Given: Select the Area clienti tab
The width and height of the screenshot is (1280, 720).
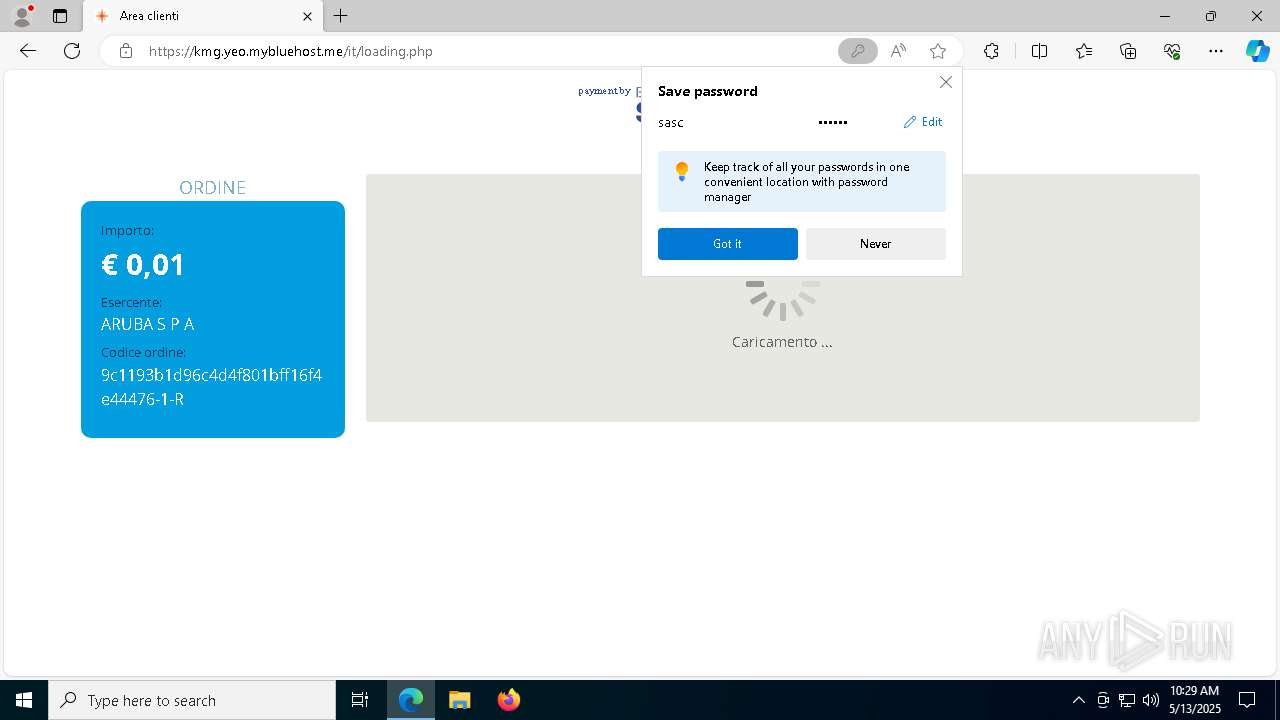Looking at the screenshot, I should coord(203,16).
